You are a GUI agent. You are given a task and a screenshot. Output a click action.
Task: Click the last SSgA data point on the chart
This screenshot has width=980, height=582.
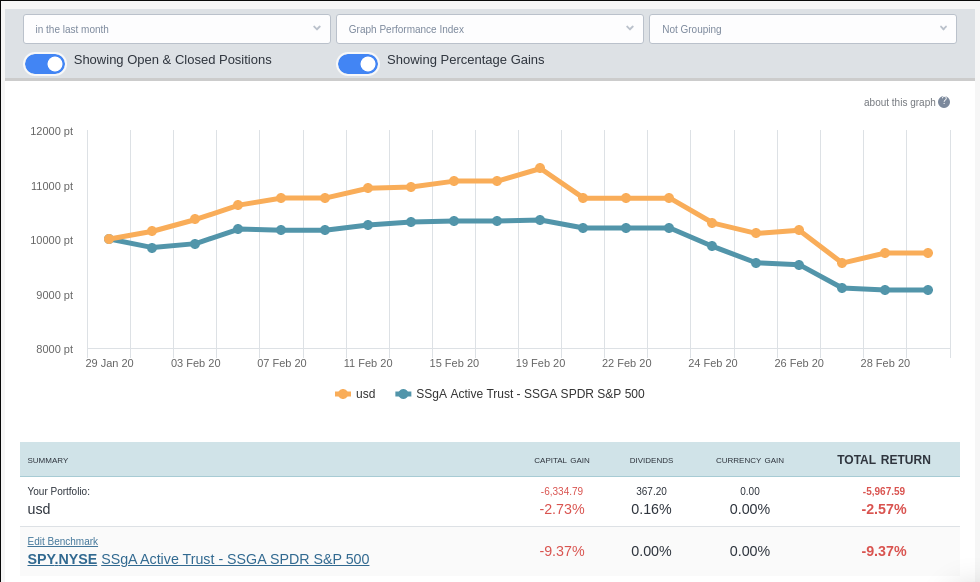pyautogui.click(x=928, y=290)
